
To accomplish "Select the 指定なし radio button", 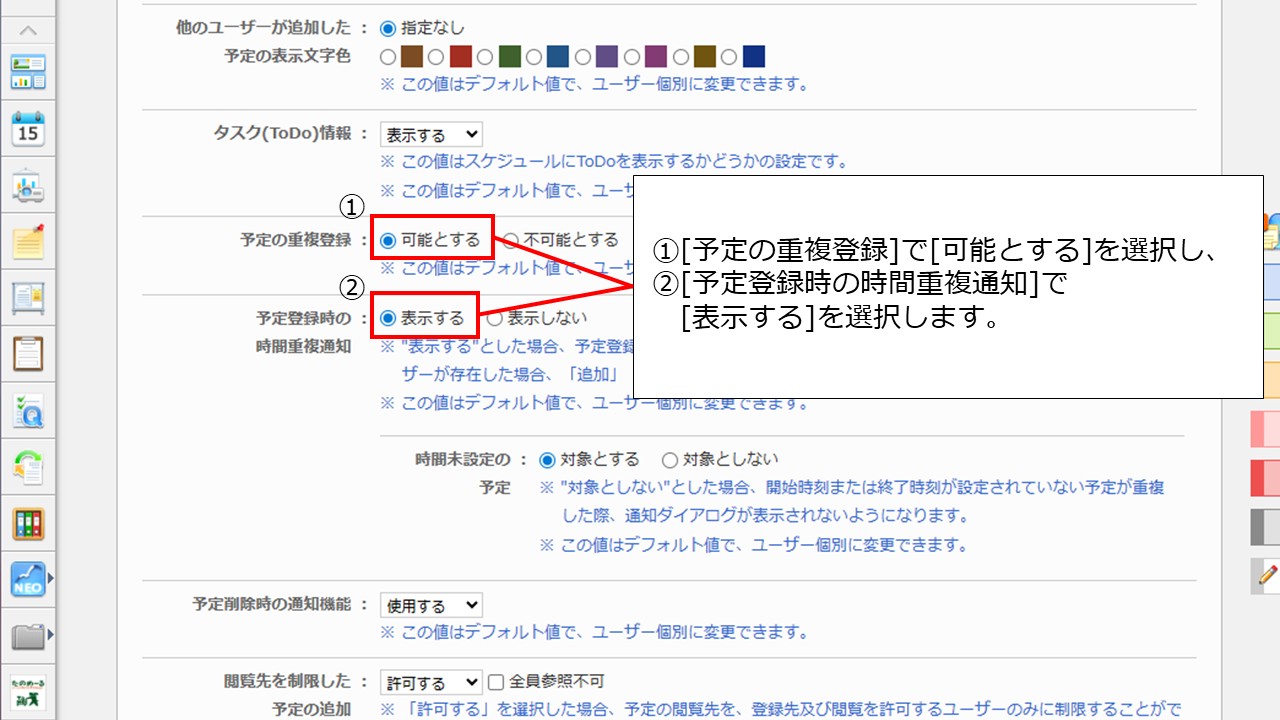I will [x=388, y=29].
